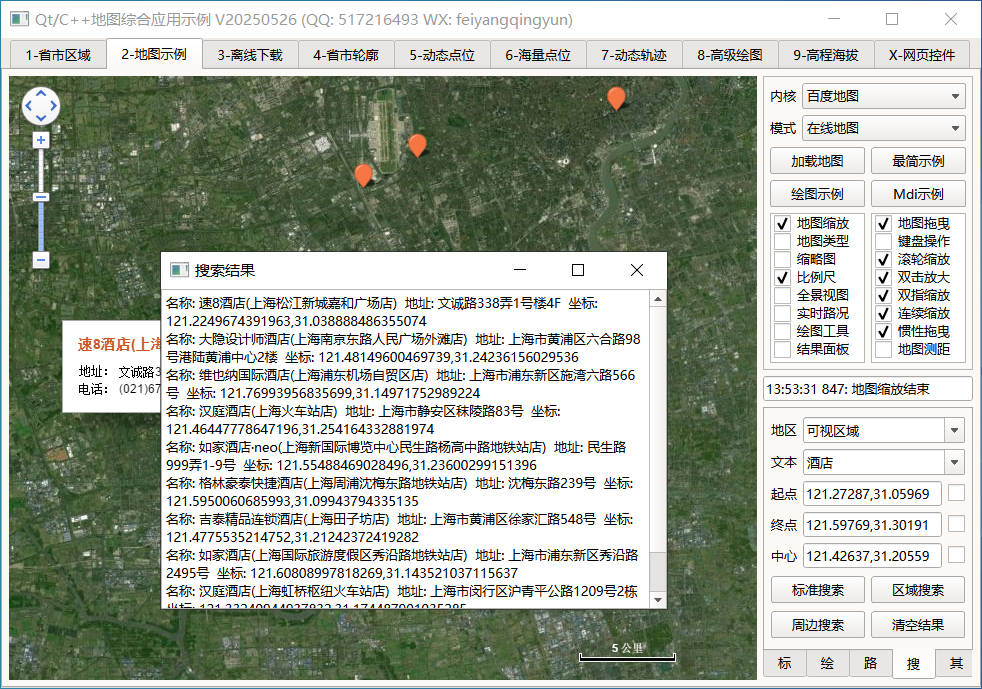
Task: Click the 清空结果 button
Action: (918, 624)
